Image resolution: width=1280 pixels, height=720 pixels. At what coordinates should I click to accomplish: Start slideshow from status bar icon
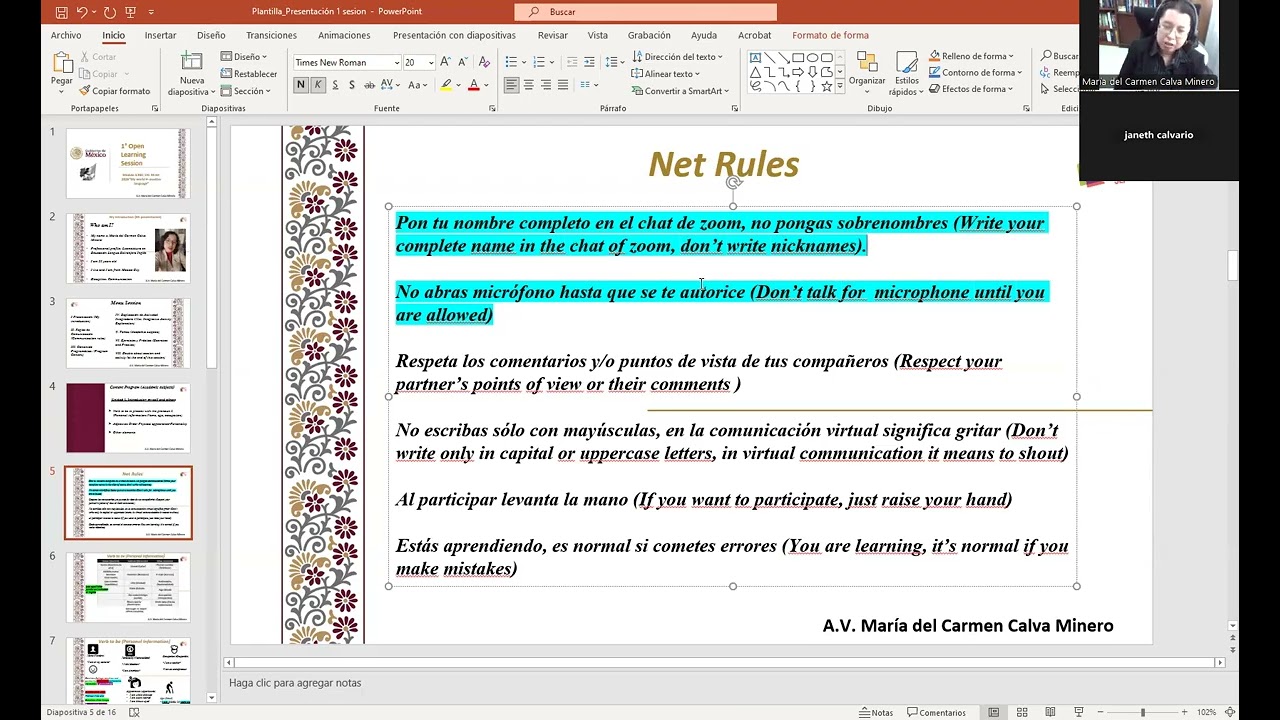(1078, 712)
